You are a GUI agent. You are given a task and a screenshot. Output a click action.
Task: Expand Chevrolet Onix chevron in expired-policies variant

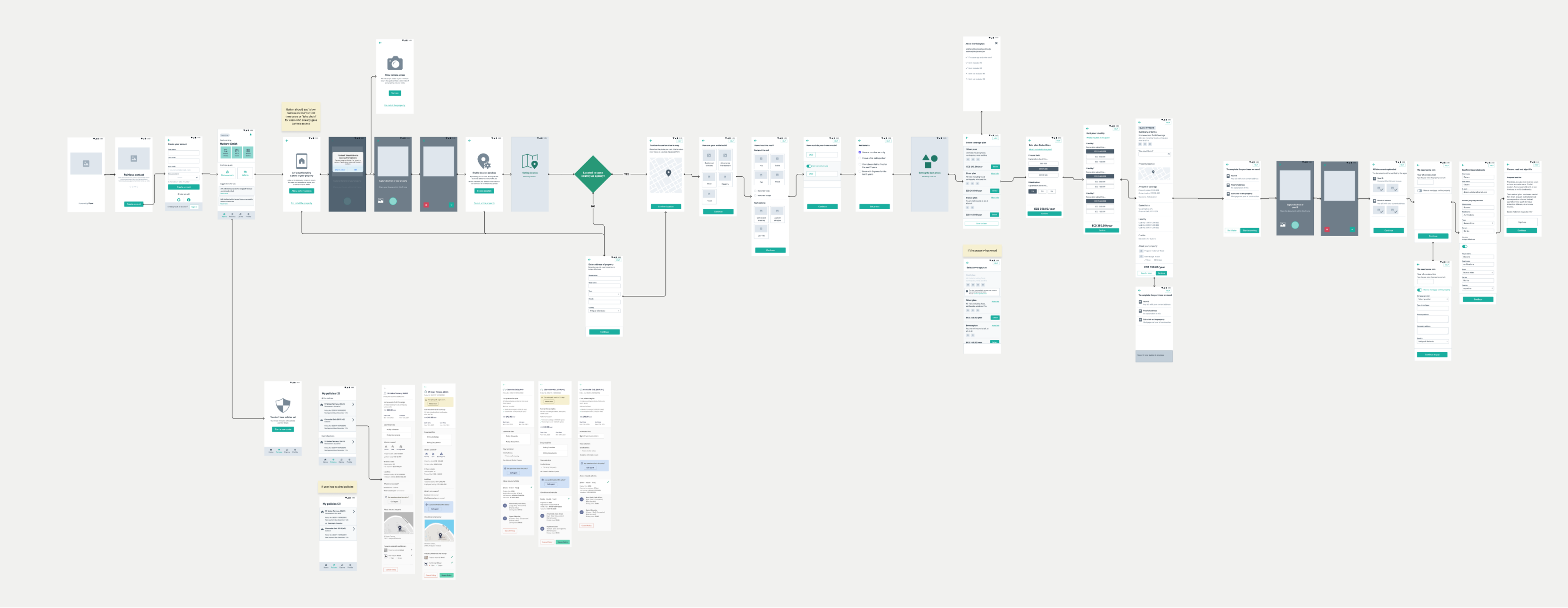coord(354,529)
